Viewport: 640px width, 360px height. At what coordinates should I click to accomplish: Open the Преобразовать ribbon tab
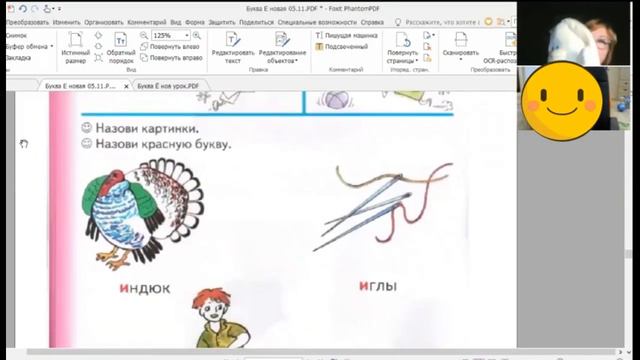[28, 22]
